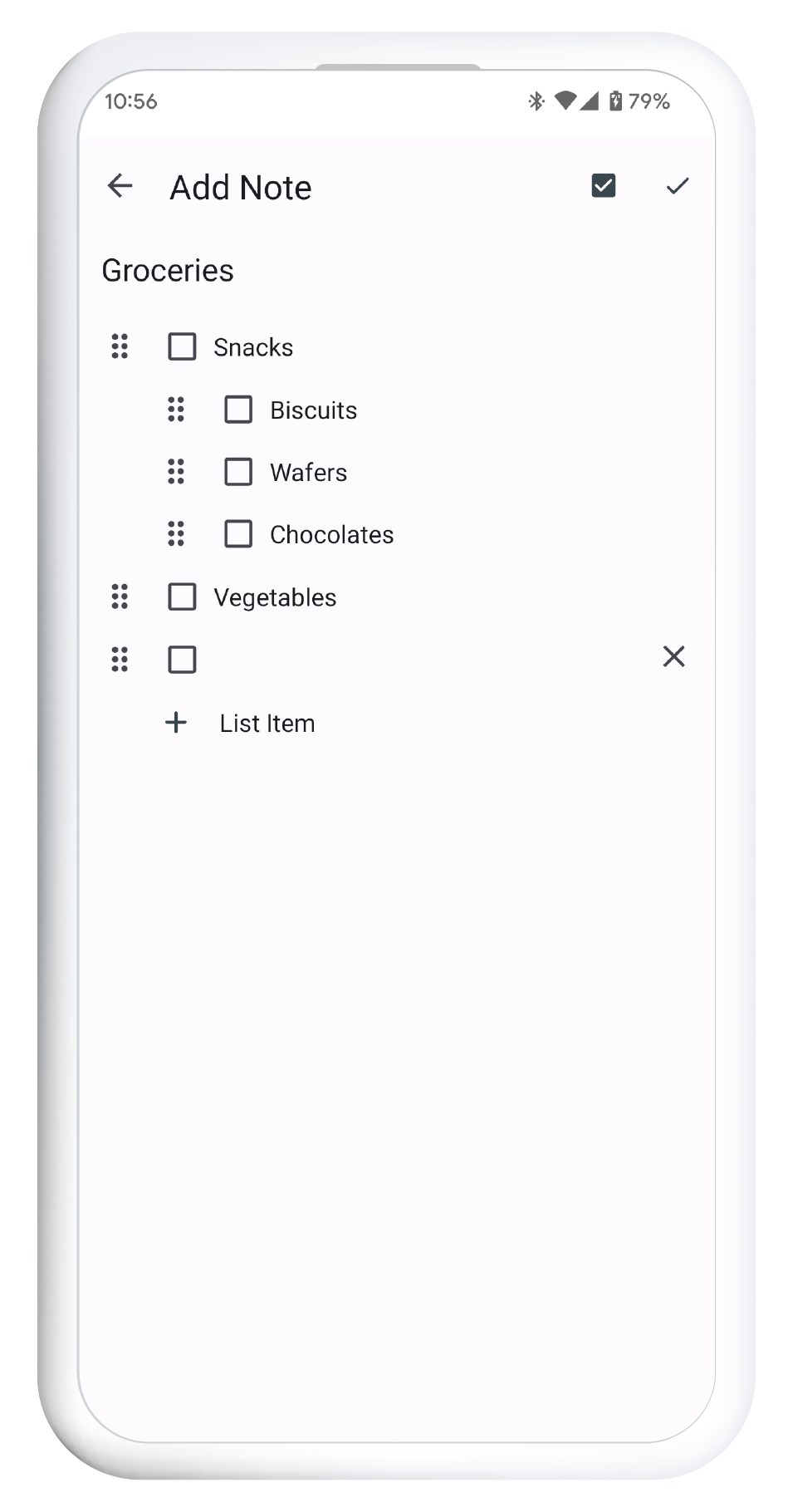Check the Biscuits checkbox
Image resolution: width=793 pixels, height=1512 pixels.
pyautogui.click(x=238, y=410)
